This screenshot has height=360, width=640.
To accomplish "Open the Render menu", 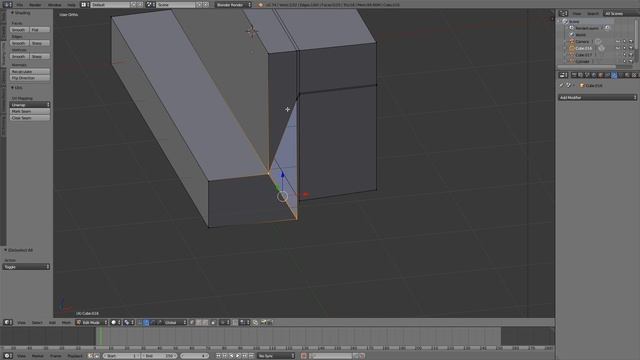I will [x=35, y=4].
